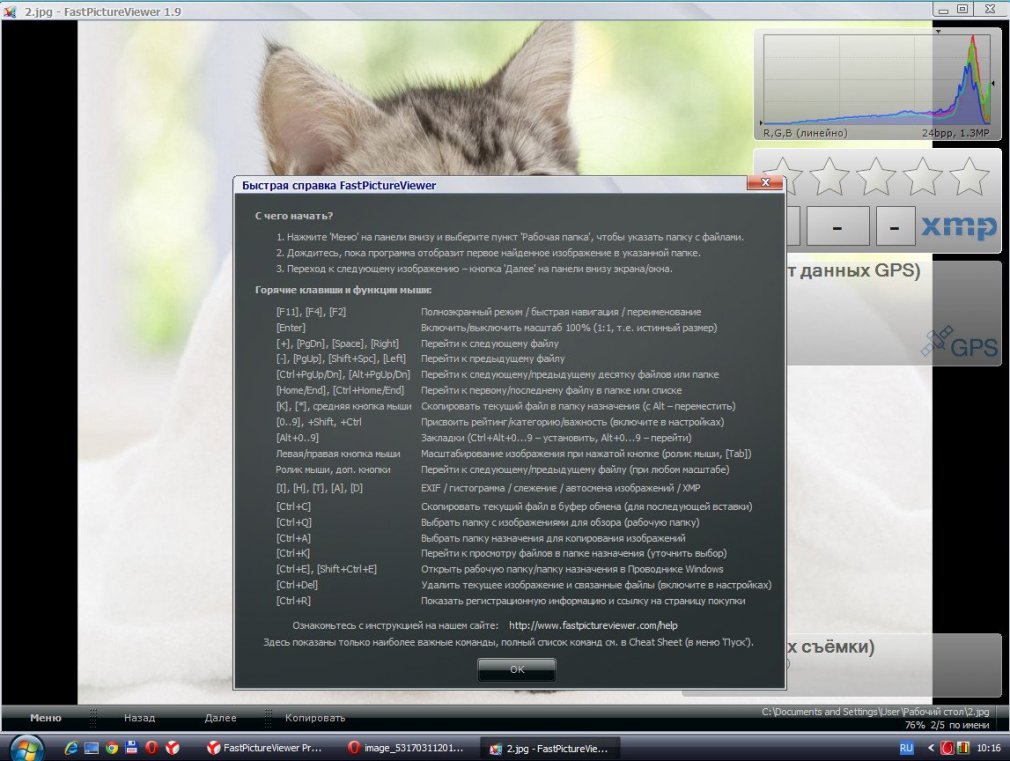Screen dimensions: 1010x761
Task: Click the "[Ctrl+A]" shortcut text
Action: pos(293,538)
